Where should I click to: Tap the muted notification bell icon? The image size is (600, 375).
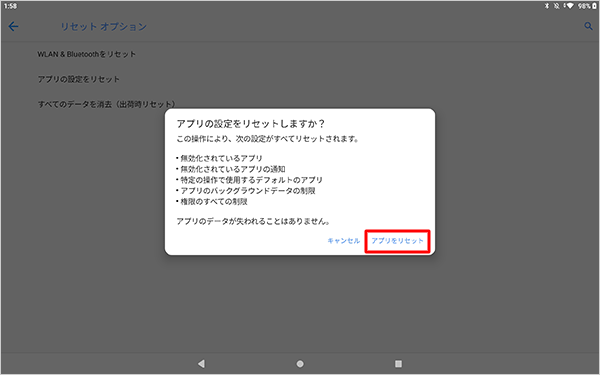tap(557, 6)
